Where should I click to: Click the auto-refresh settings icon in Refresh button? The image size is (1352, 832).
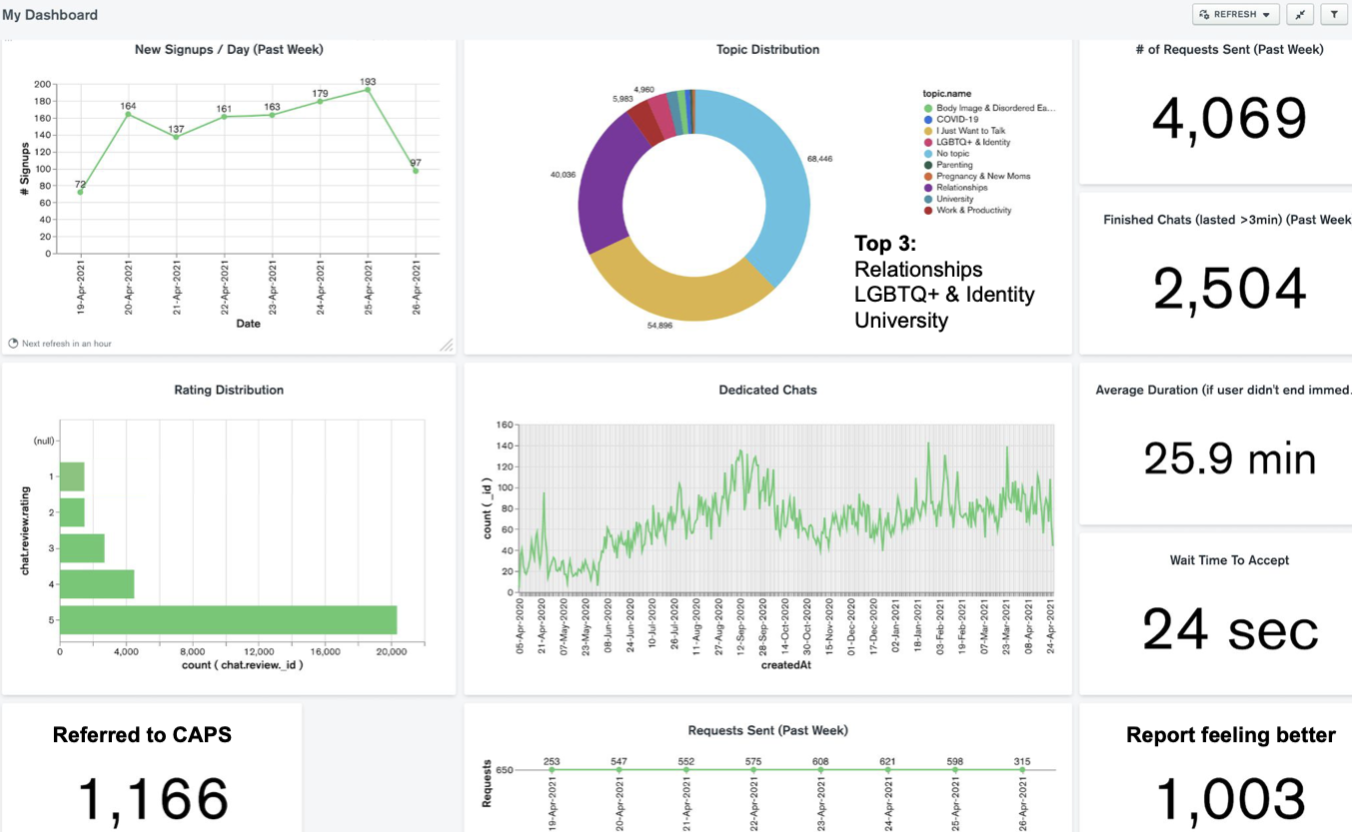coord(1205,14)
